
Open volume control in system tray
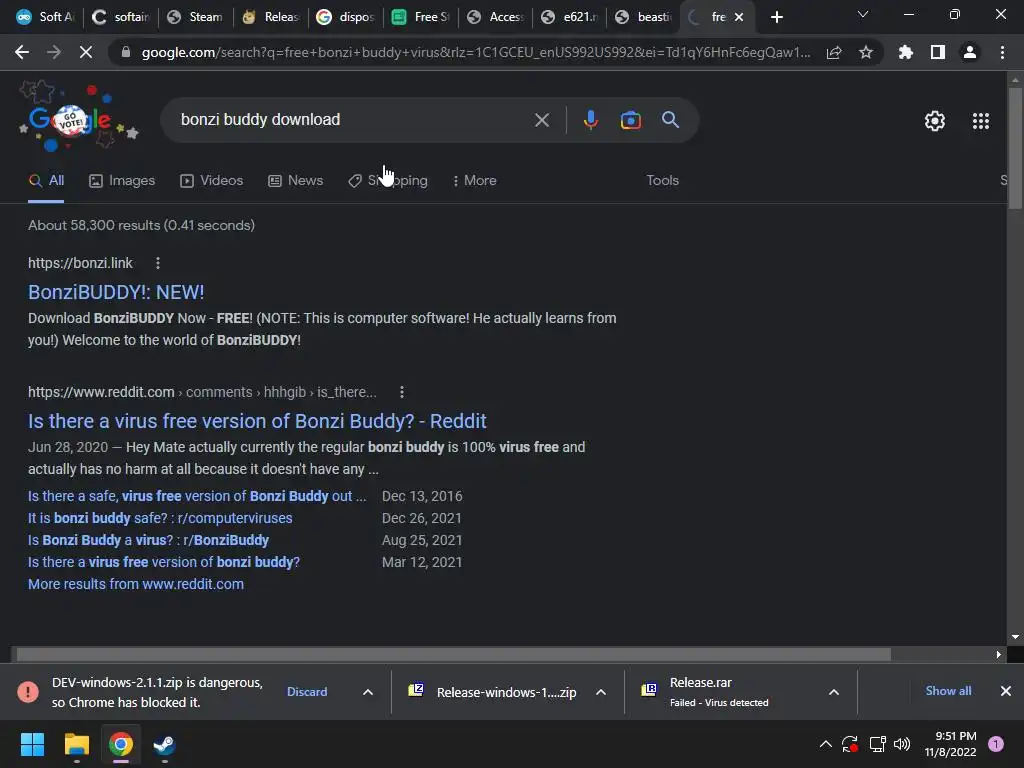[x=902, y=744]
